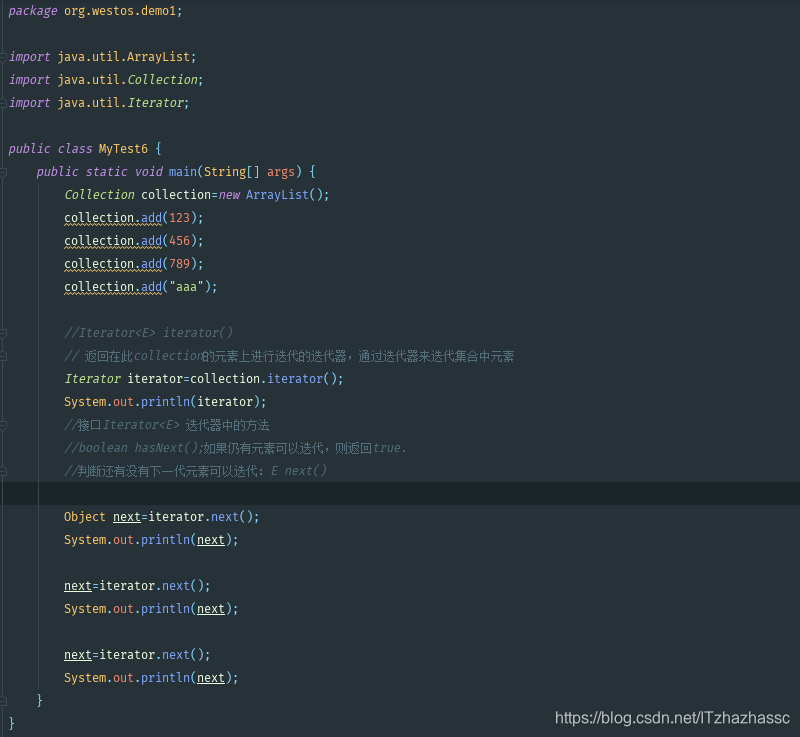
Task: Collapse the main method fold marker
Action: point(3,172)
